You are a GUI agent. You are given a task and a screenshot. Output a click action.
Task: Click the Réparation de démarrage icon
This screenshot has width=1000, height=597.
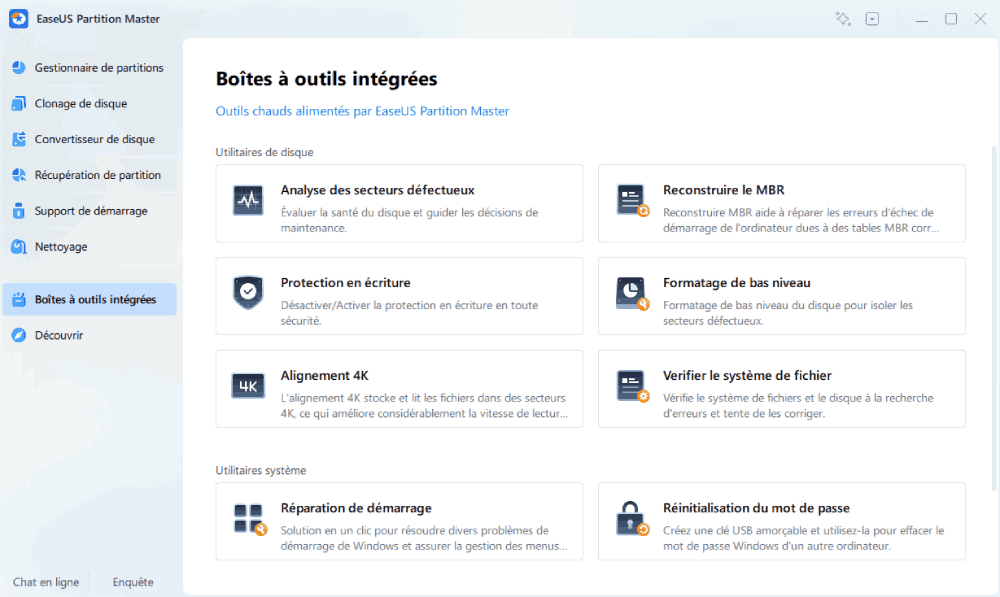(249, 519)
